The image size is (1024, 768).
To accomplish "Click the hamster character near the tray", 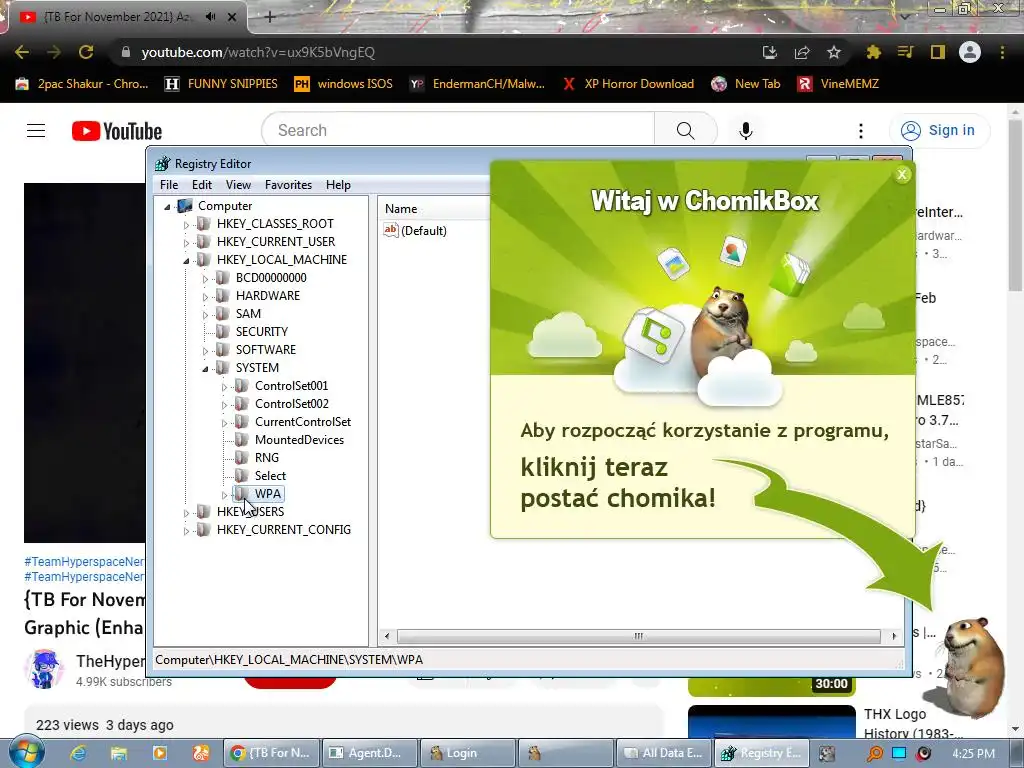I will pos(972,666).
